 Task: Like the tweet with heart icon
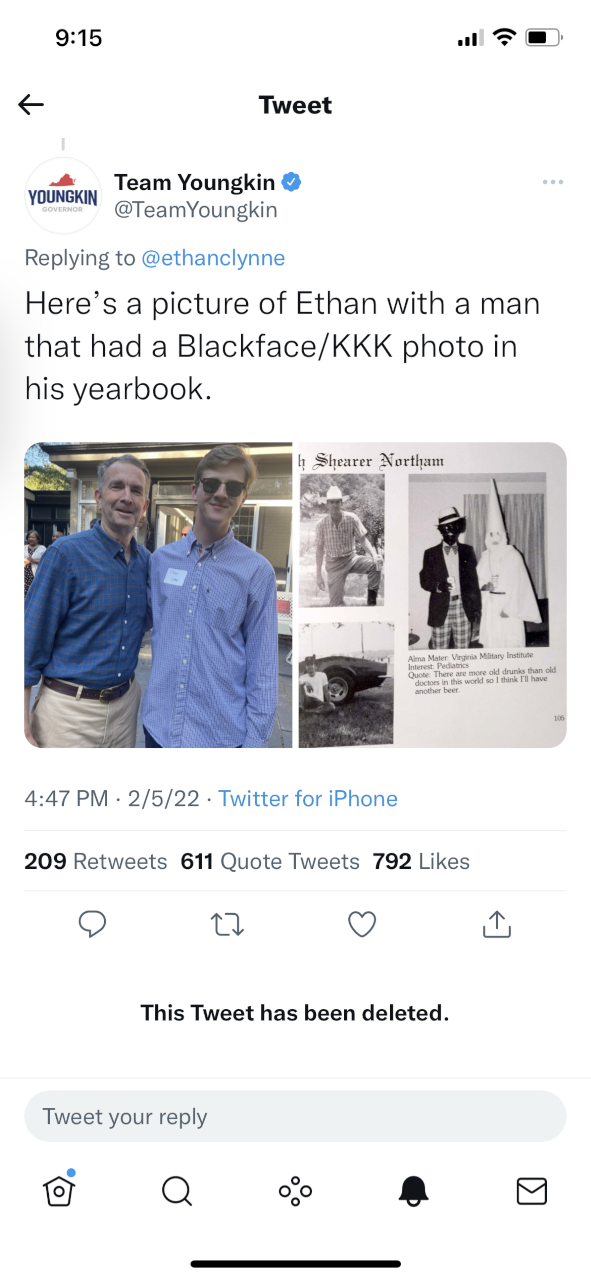tap(362, 925)
